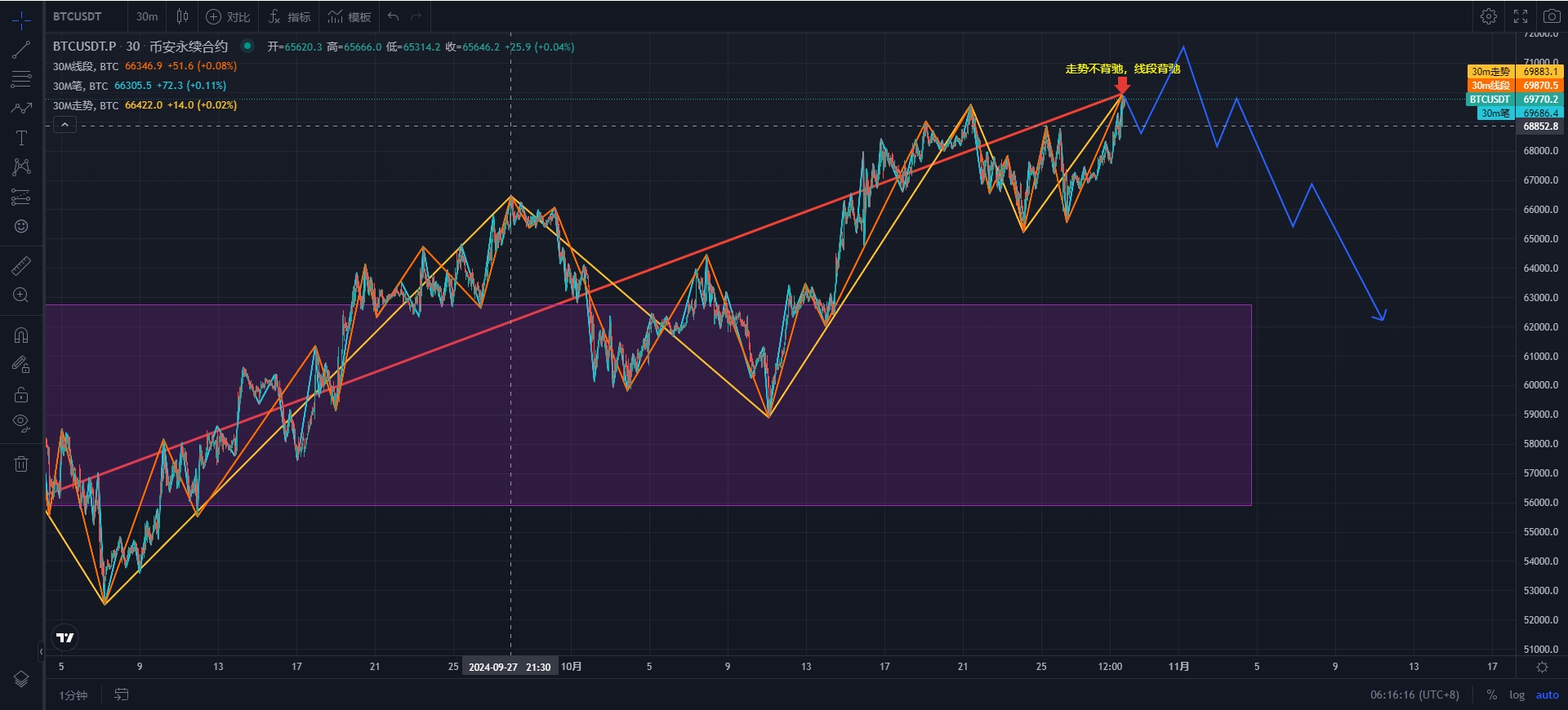This screenshot has width=1568, height=710.
Task: Select the yellow 走势不背驰 text annotation
Action: click(x=1123, y=69)
